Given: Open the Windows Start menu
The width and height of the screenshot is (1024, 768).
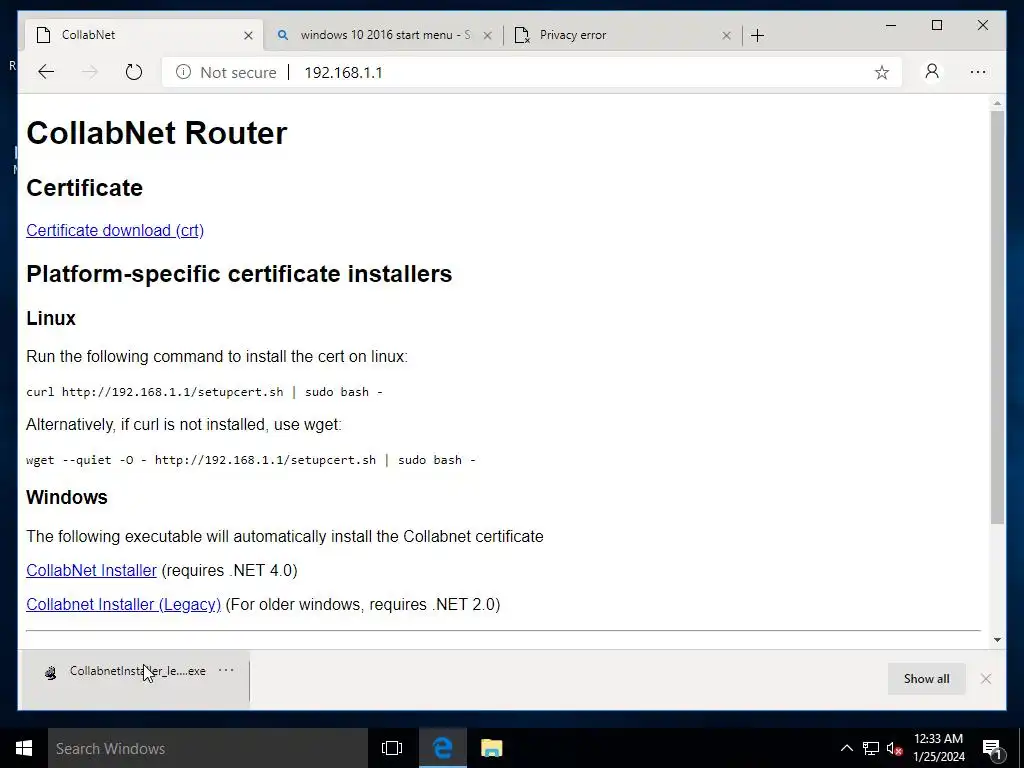Looking at the screenshot, I should pyautogui.click(x=24, y=748).
